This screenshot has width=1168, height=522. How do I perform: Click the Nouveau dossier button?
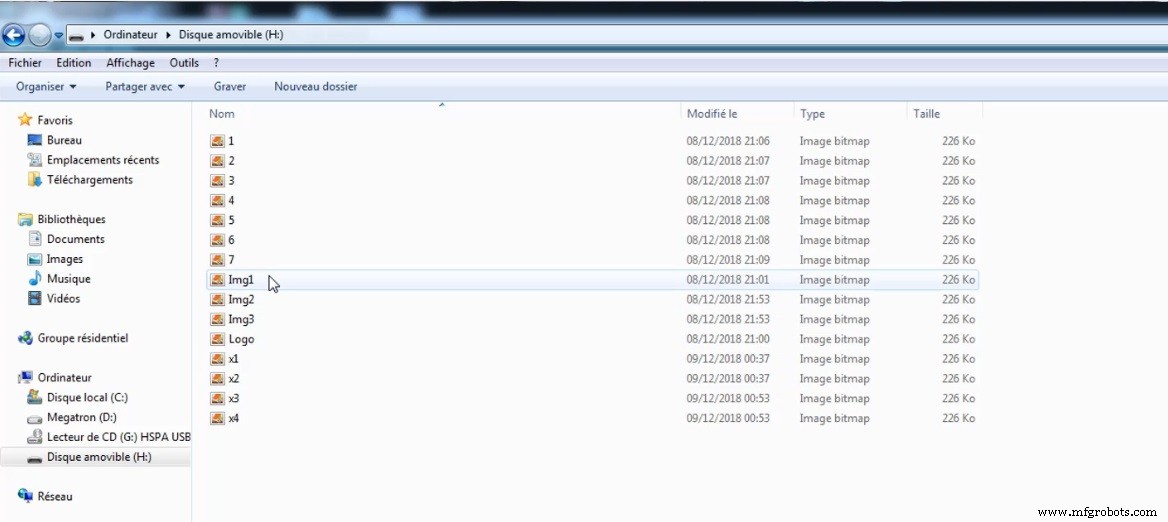[315, 87]
